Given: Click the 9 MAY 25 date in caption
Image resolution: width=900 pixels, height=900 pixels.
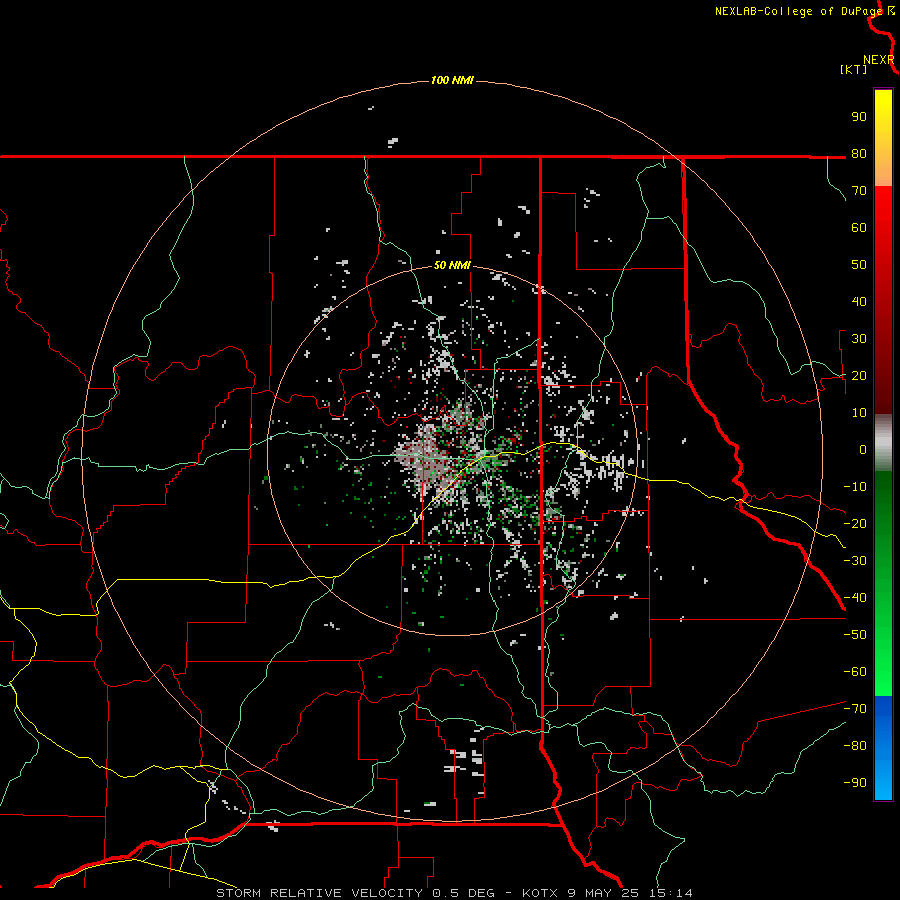Looking at the screenshot, I should [603, 893].
